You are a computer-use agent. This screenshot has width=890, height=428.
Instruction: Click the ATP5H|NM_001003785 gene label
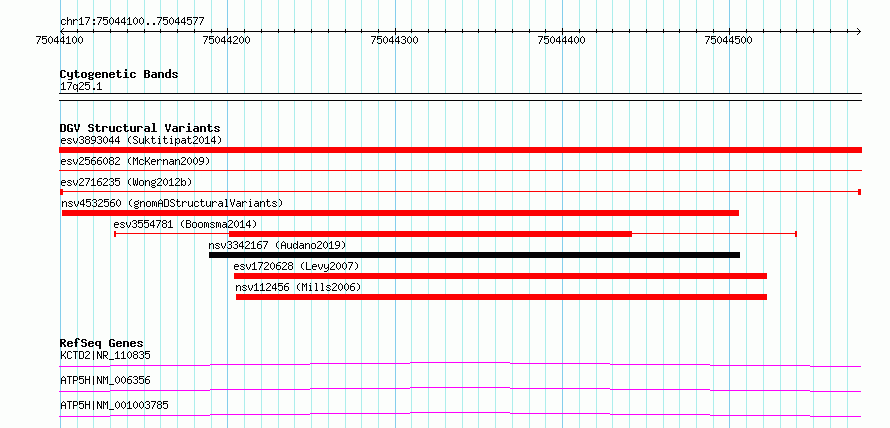click(x=114, y=405)
